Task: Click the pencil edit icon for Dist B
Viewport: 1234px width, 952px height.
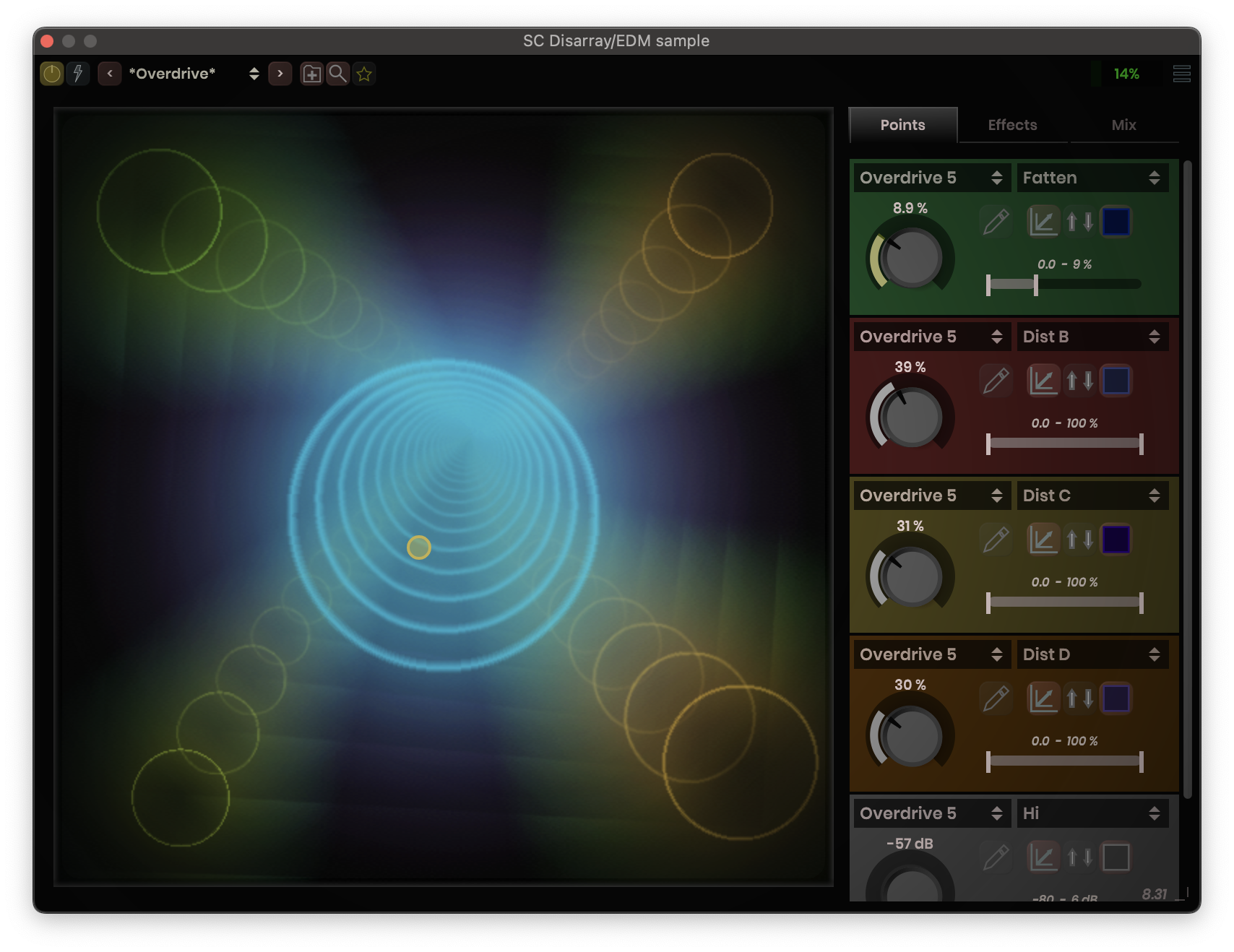Action: pos(996,381)
